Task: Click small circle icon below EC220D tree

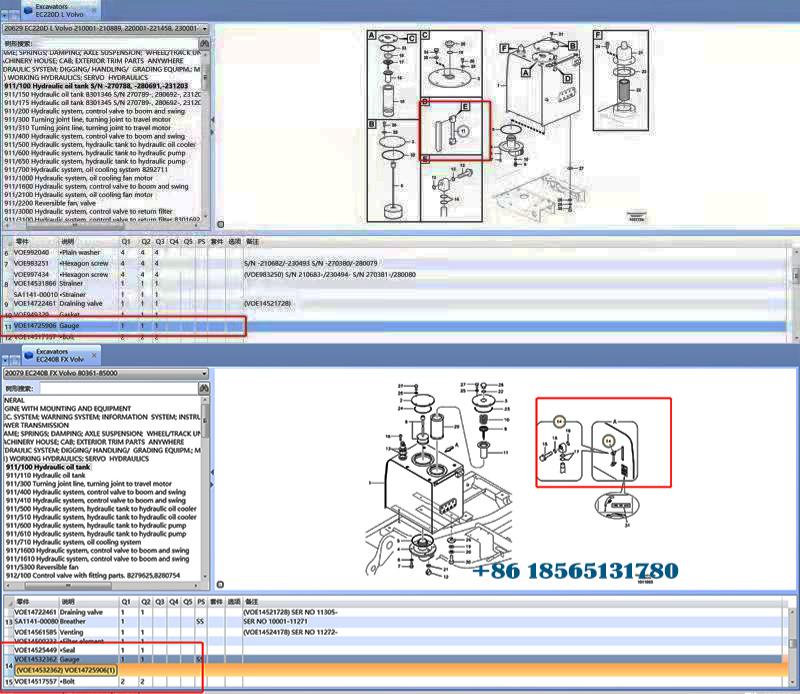Action: pyautogui.click(x=220, y=224)
